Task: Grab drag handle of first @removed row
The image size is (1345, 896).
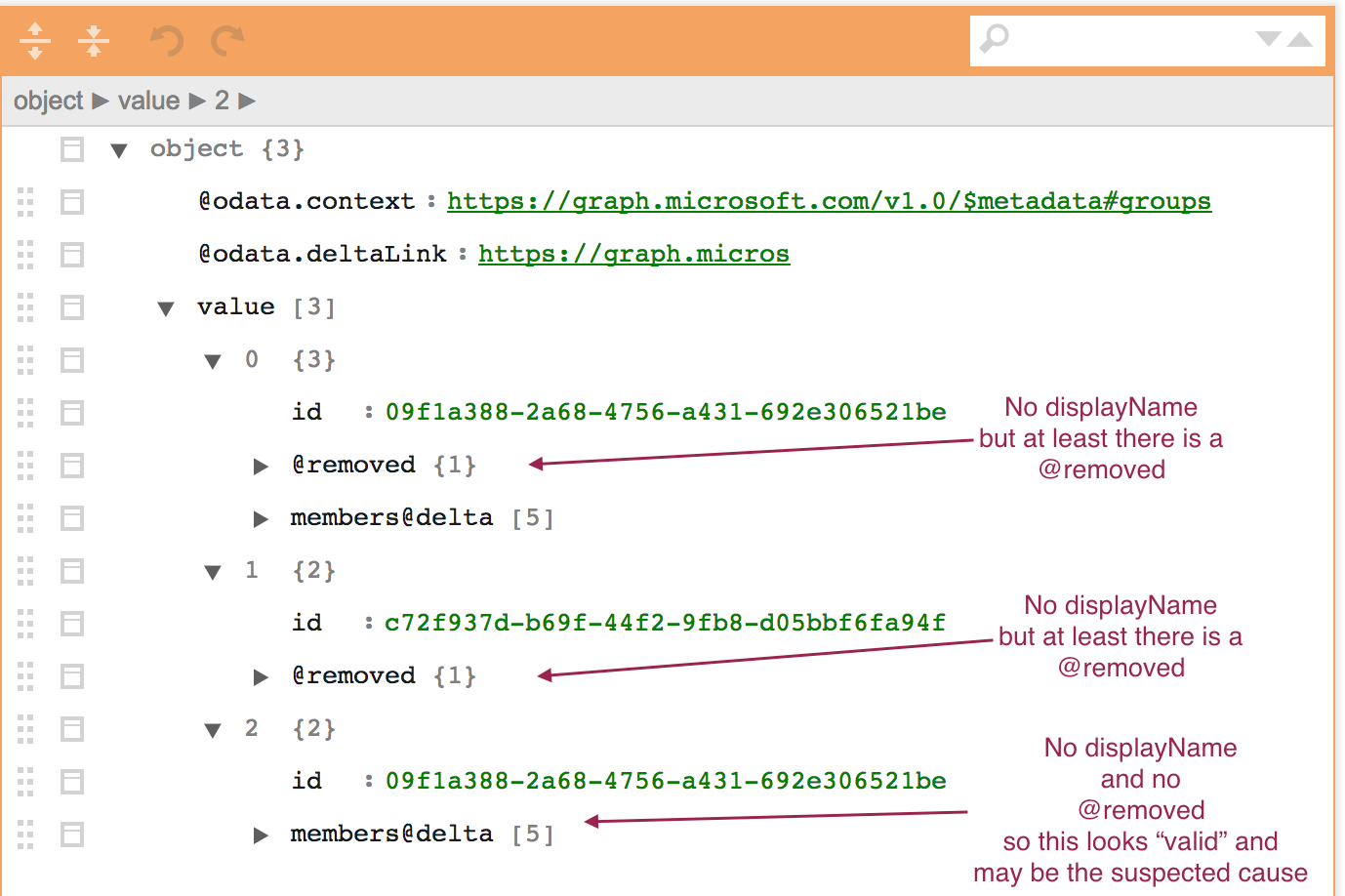Action: [x=25, y=466]
